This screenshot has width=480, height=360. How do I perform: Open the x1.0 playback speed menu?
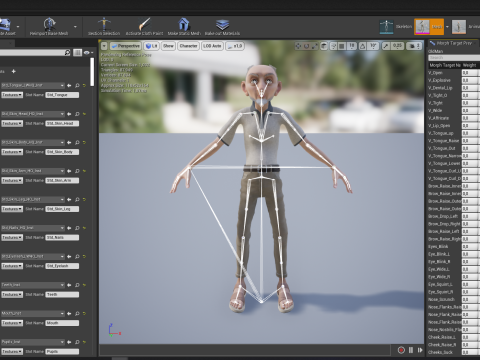[x=235, y=46]
